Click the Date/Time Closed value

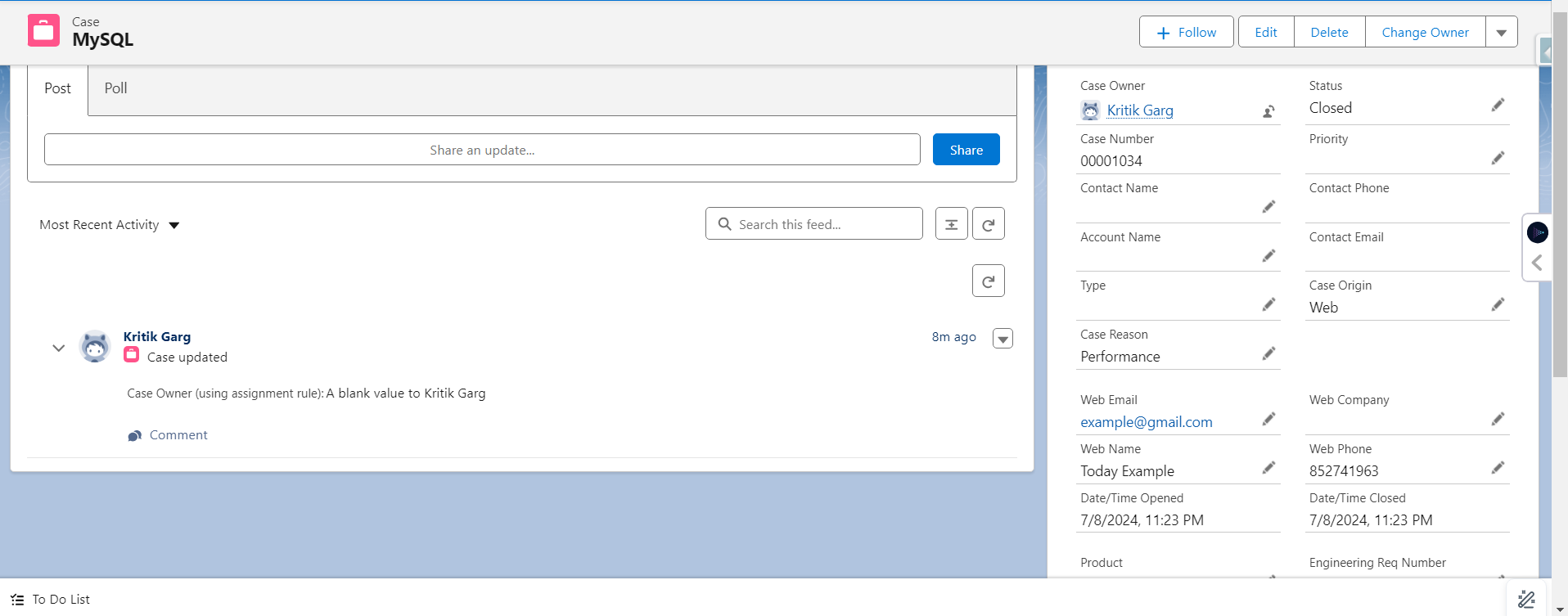pyautogui.click(x=1371, y=520)
